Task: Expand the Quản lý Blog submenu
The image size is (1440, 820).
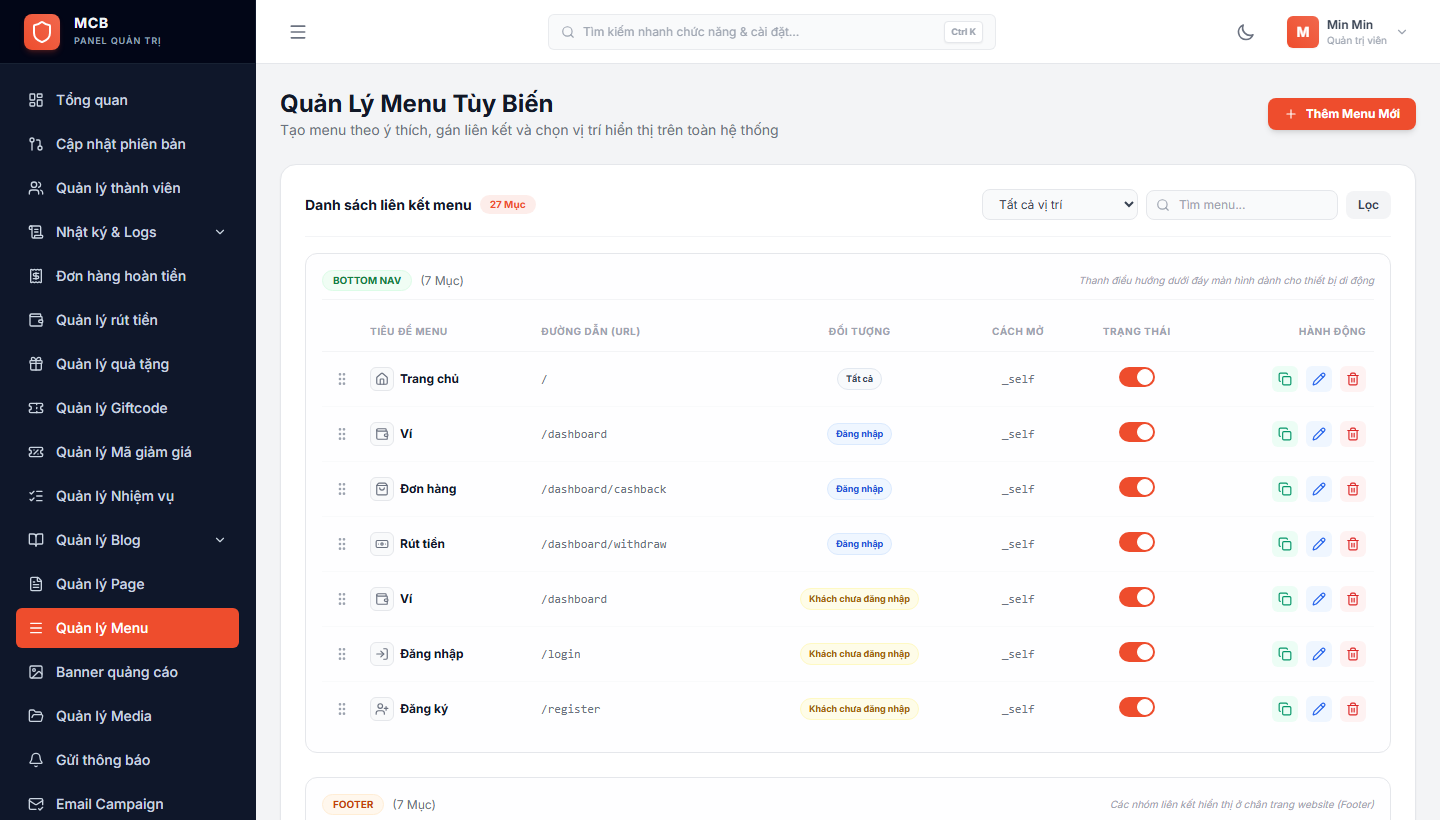Action: coord(128,540)
